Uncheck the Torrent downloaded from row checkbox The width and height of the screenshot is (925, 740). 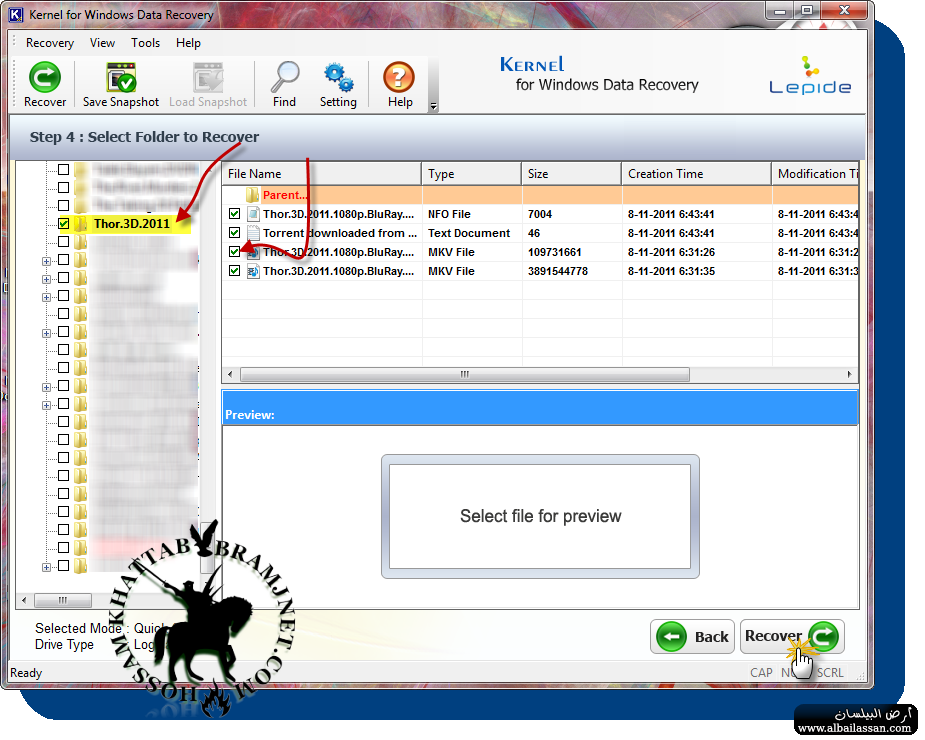(234, 233)
